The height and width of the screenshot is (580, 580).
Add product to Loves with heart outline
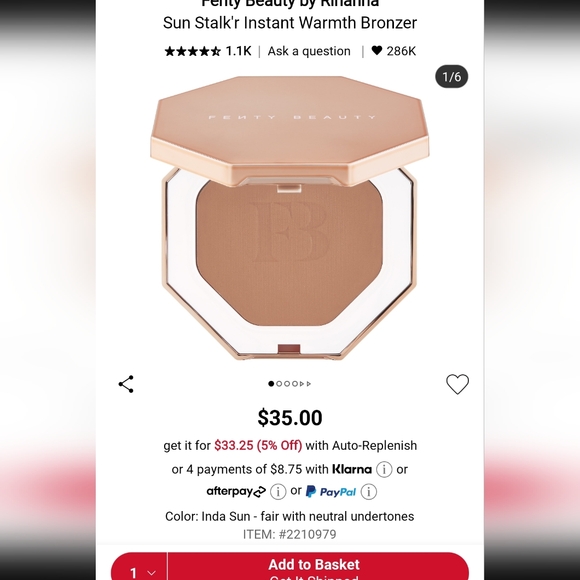pos(458,384)
